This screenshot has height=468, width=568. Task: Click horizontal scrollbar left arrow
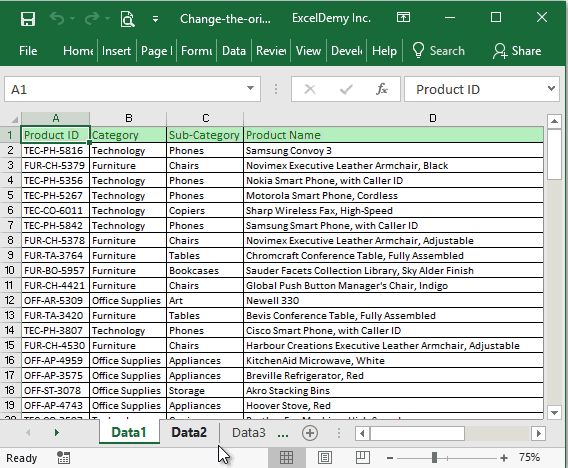coord(362,433)
